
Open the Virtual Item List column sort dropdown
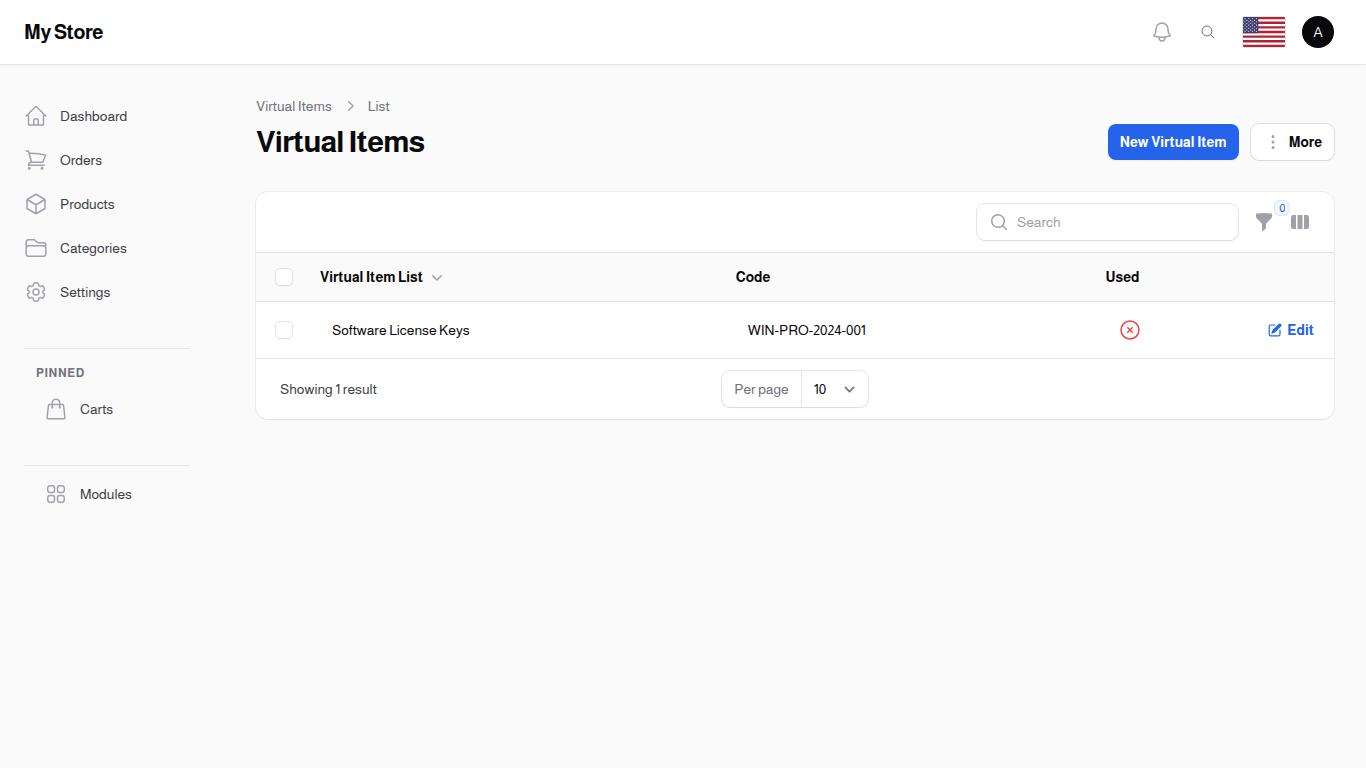pyautogui.click(x=436, y=277)
